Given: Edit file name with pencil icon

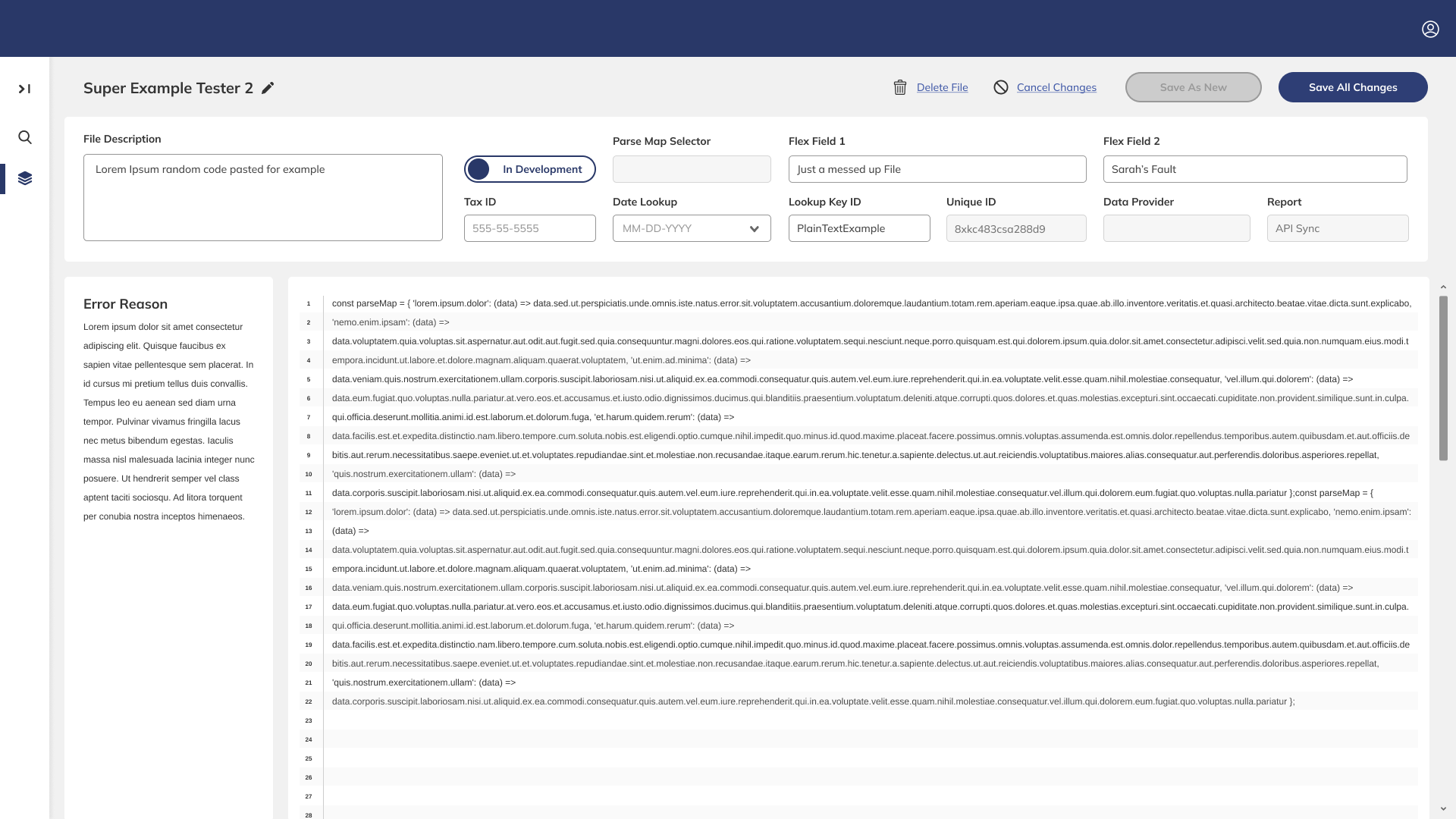Looking at the screenshot, I should click(268, 88).
